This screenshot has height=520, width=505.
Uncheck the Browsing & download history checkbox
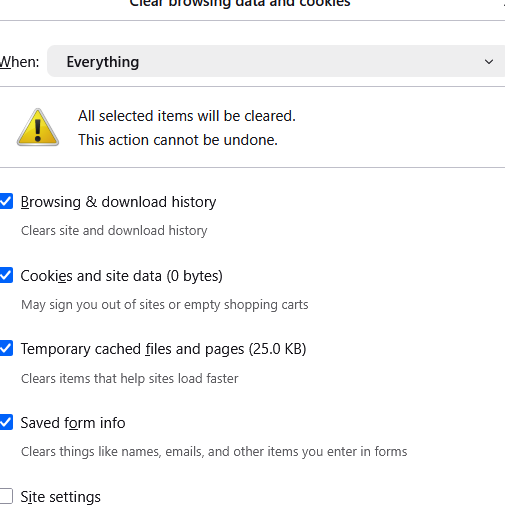pos(6,201)
